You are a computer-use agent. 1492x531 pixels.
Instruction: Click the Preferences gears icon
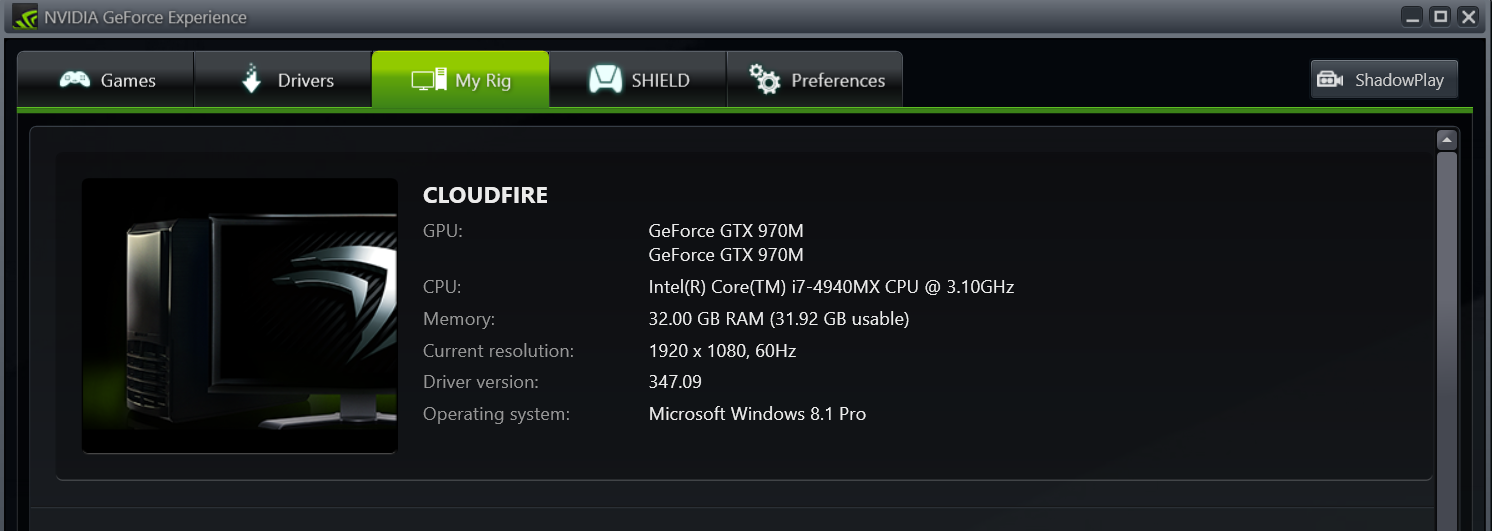765,80
